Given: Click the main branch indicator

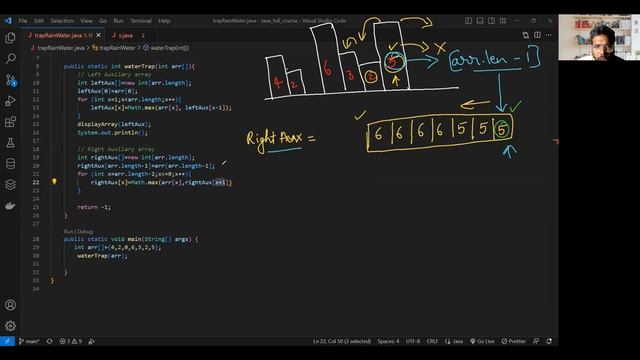Looking at the screenshot, I should (29, 341).
